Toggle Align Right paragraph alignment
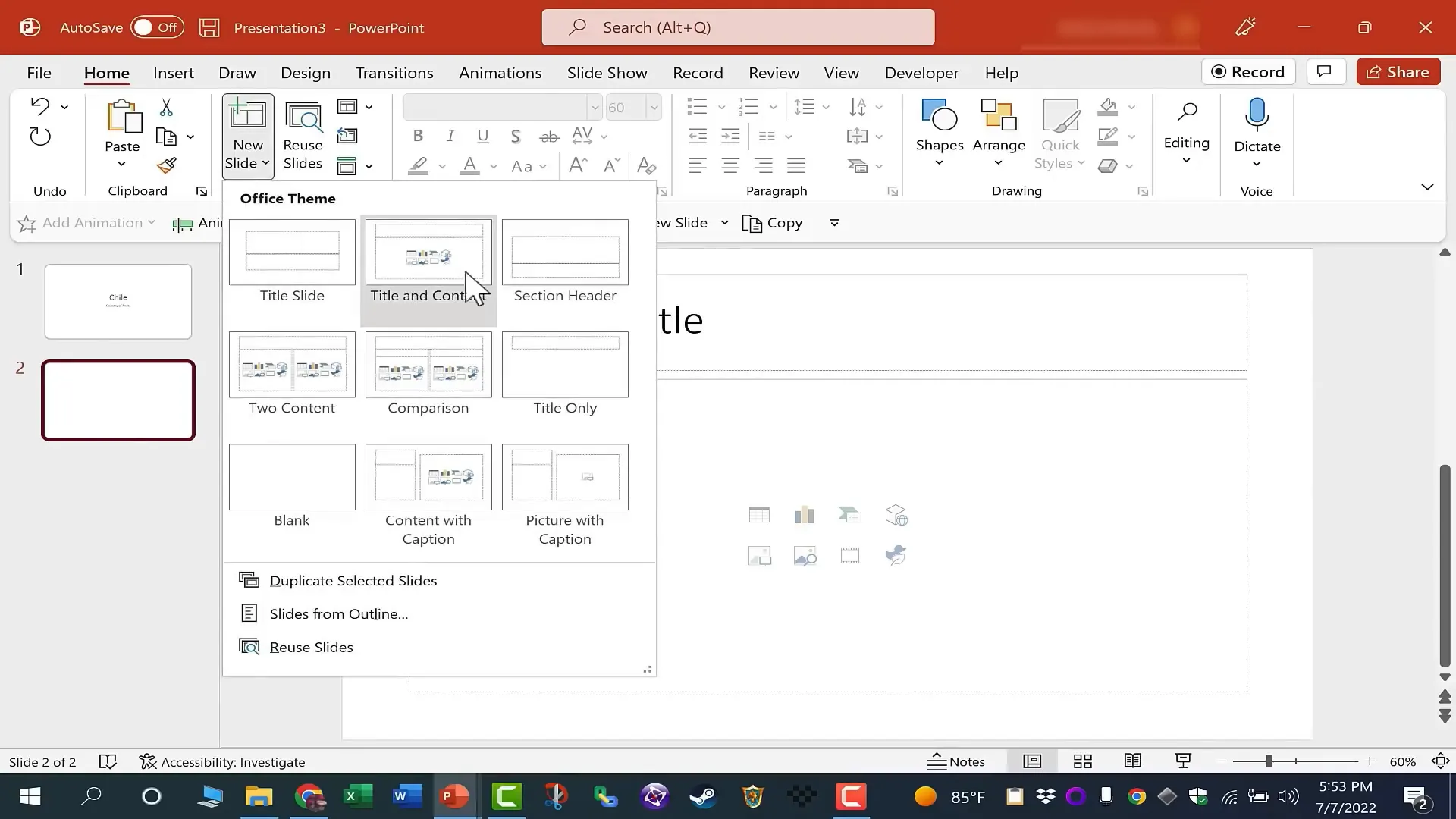The width and height of the screenshot is (1456, 819). coord(763,165)
